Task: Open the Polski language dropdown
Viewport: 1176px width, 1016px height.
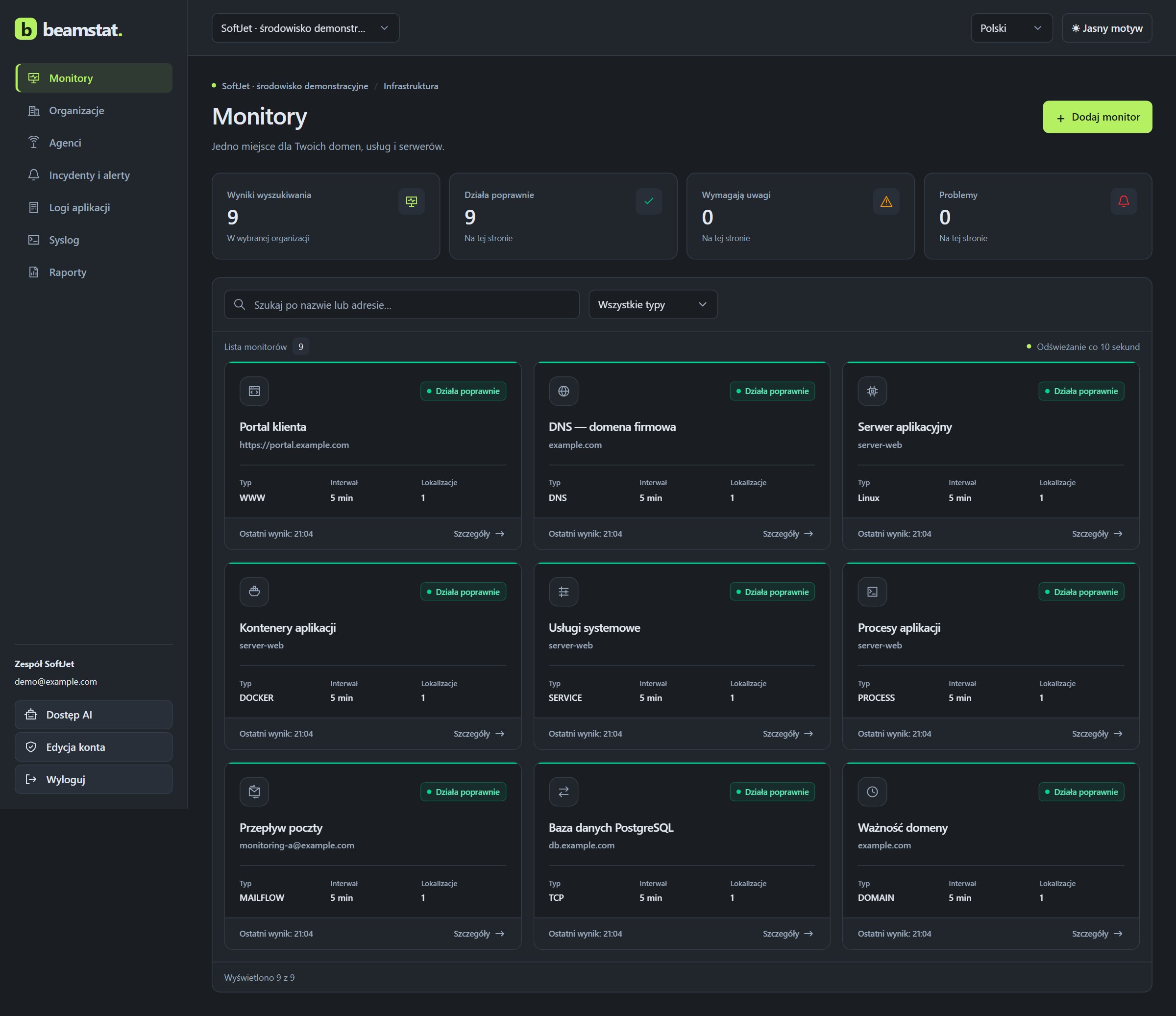Action: coord(1011,28)
